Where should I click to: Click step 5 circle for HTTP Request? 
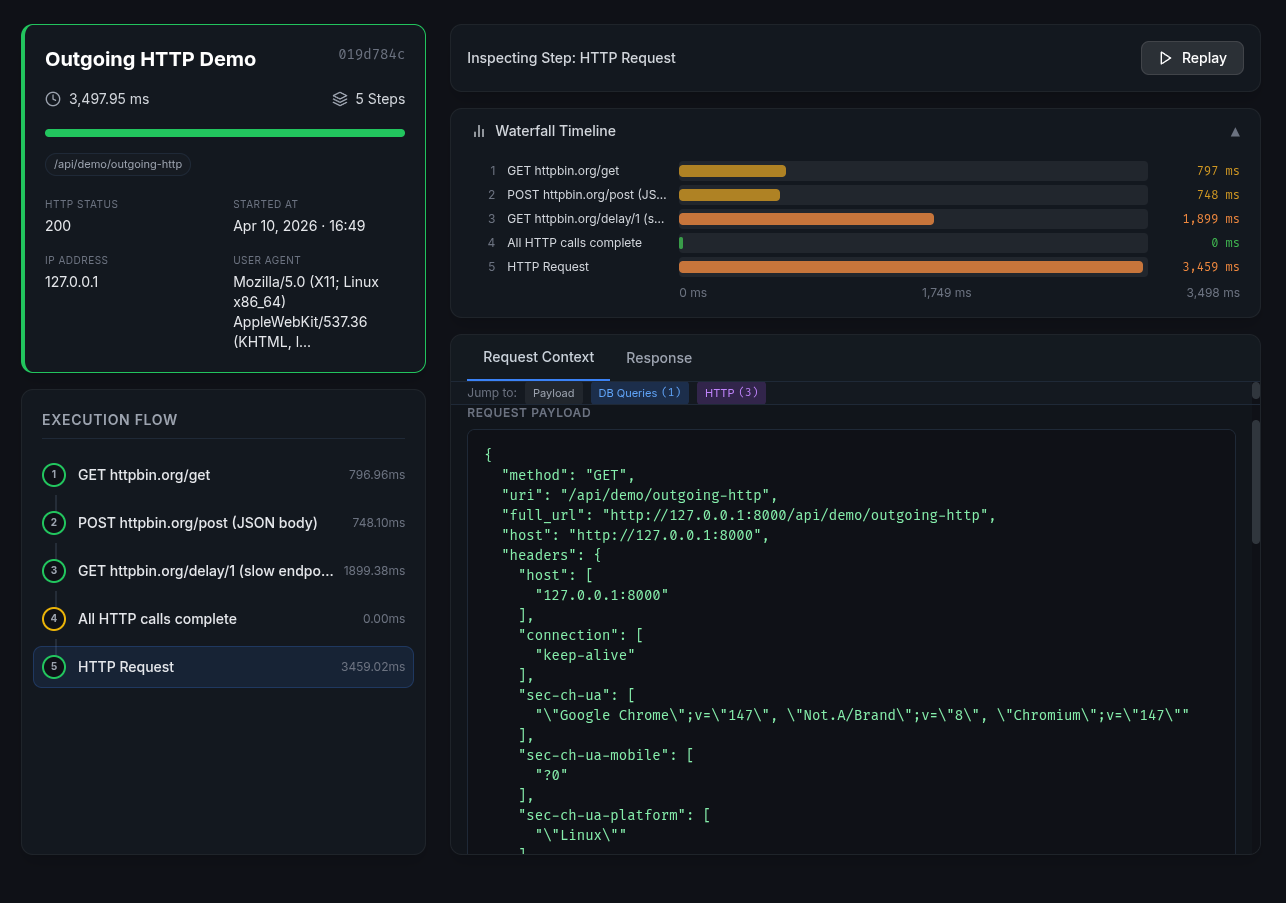pyautogui.click(x=54, y=667)
